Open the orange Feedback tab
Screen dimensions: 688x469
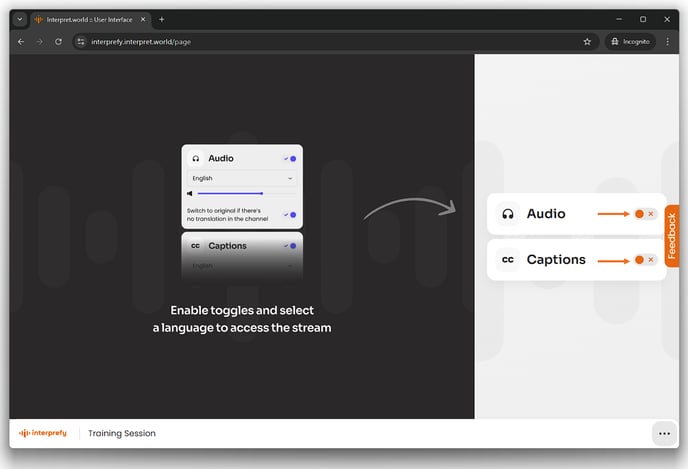[671, 236]
